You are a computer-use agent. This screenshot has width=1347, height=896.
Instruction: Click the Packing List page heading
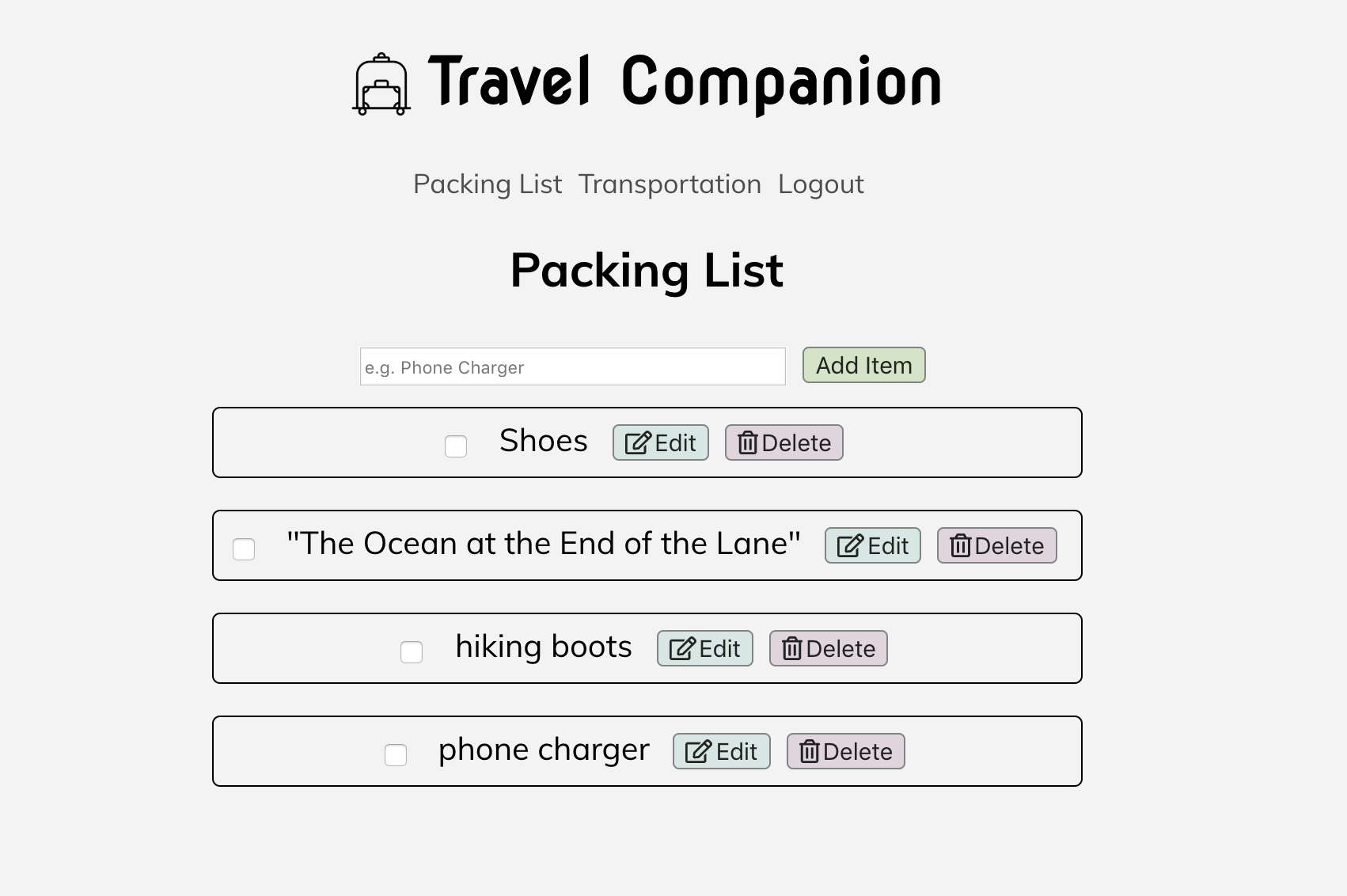click(647, 270)
